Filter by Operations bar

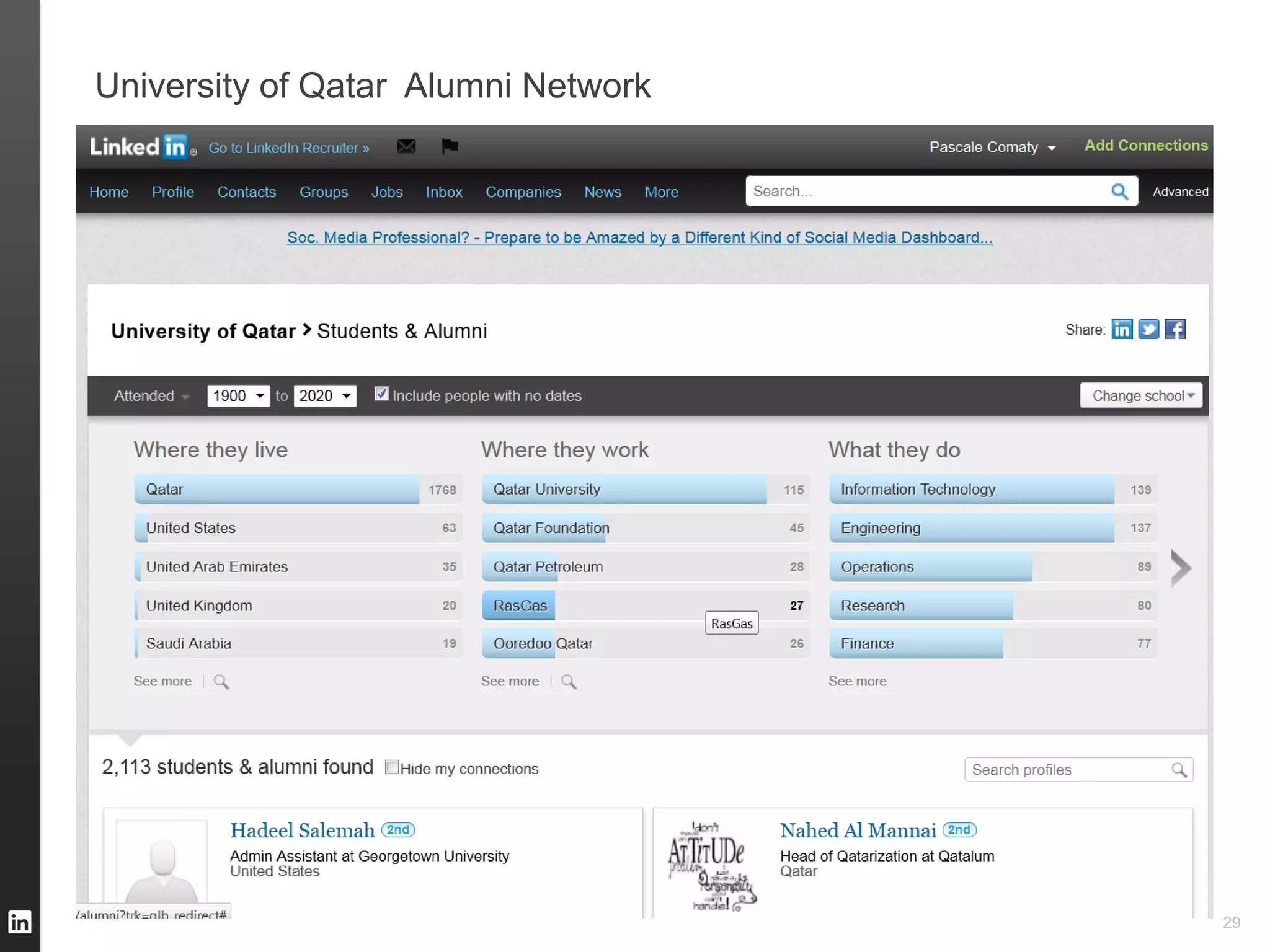click(993, 566)
